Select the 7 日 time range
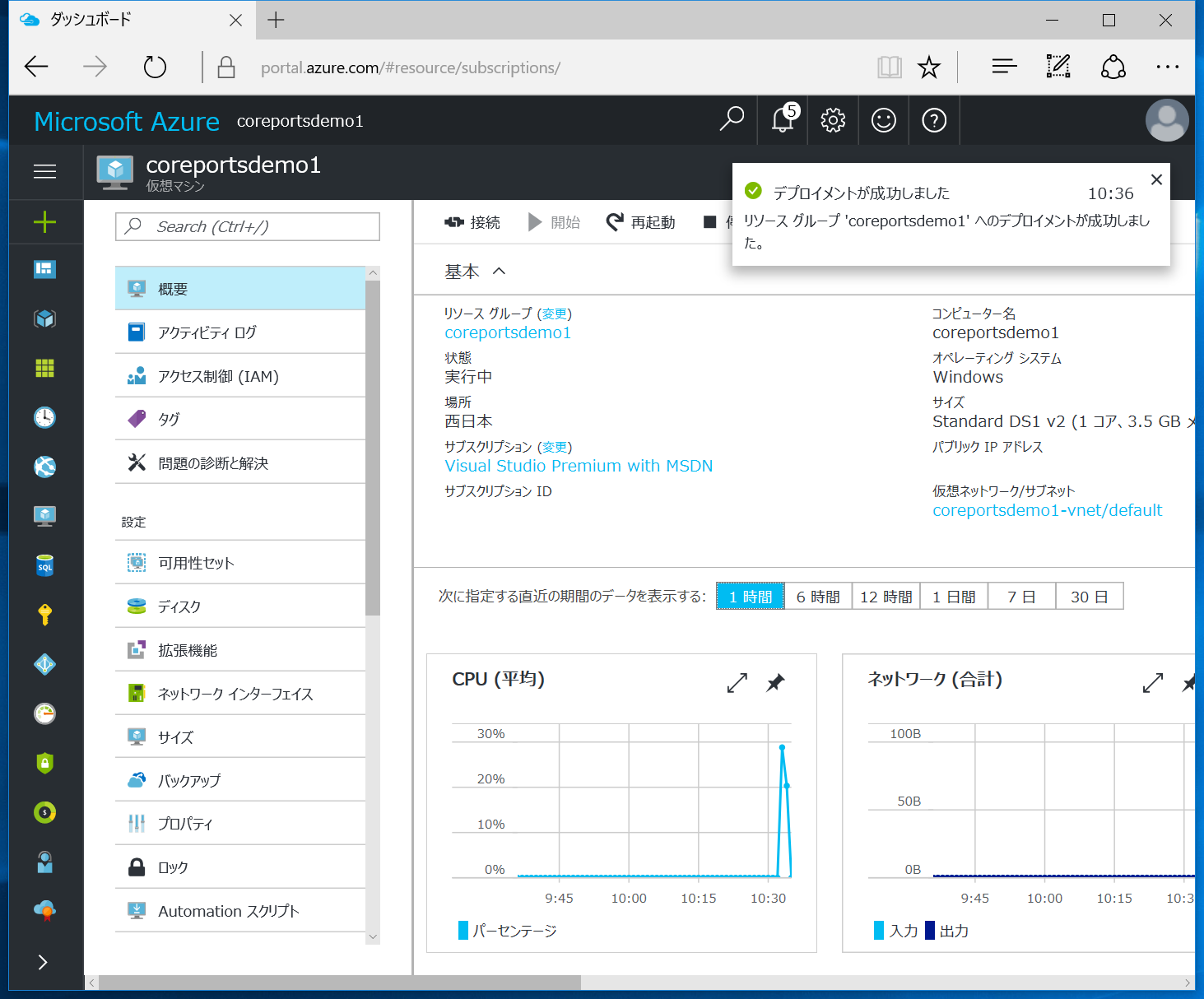 click(1021, 597)
